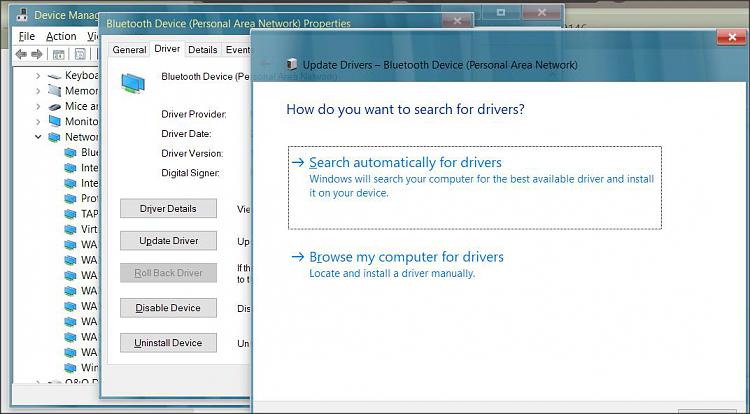Expand the Mice tree node
The height and width of the screenshot is (414, 750).
38,106
